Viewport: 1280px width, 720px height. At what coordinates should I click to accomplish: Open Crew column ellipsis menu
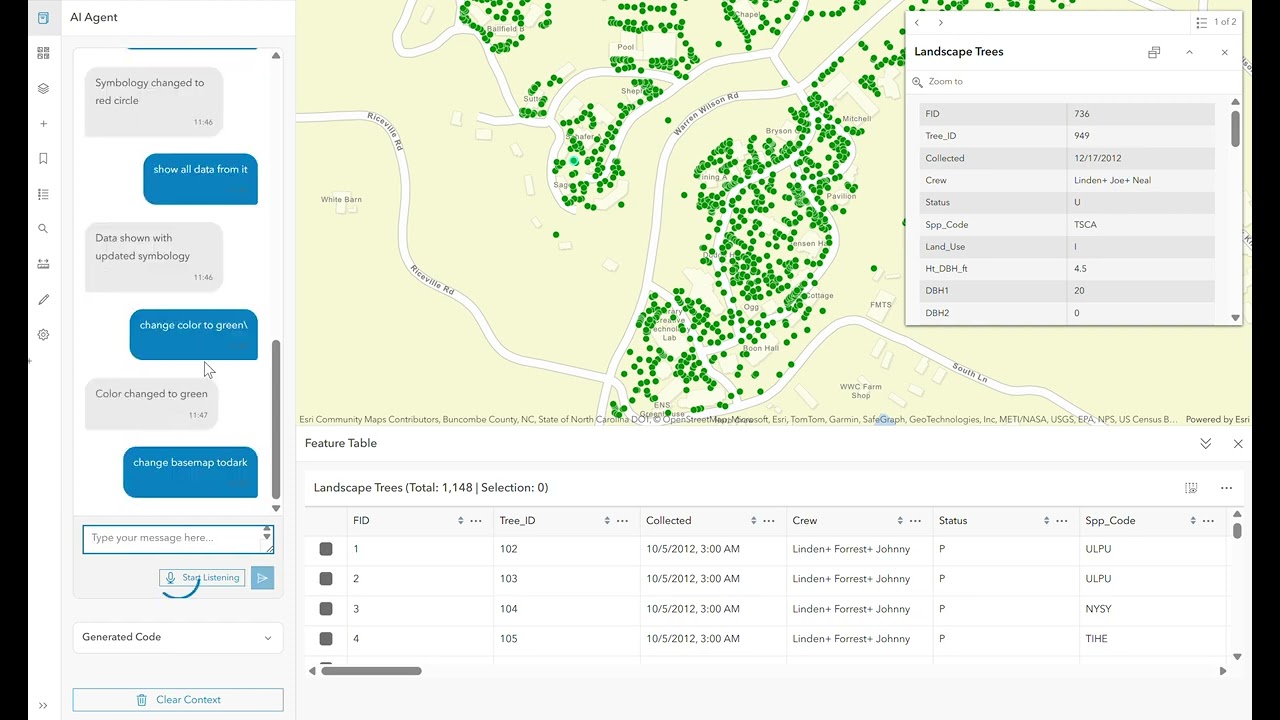(915, 521)
